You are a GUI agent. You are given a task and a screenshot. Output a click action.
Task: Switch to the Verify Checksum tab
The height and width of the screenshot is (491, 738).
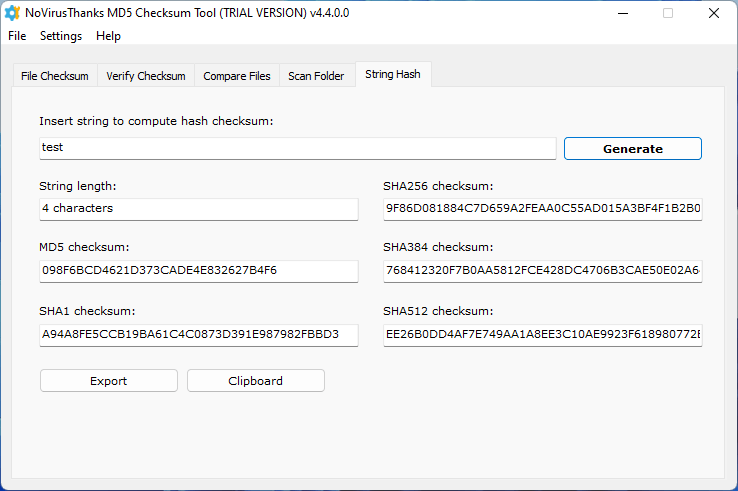point(146,76)
